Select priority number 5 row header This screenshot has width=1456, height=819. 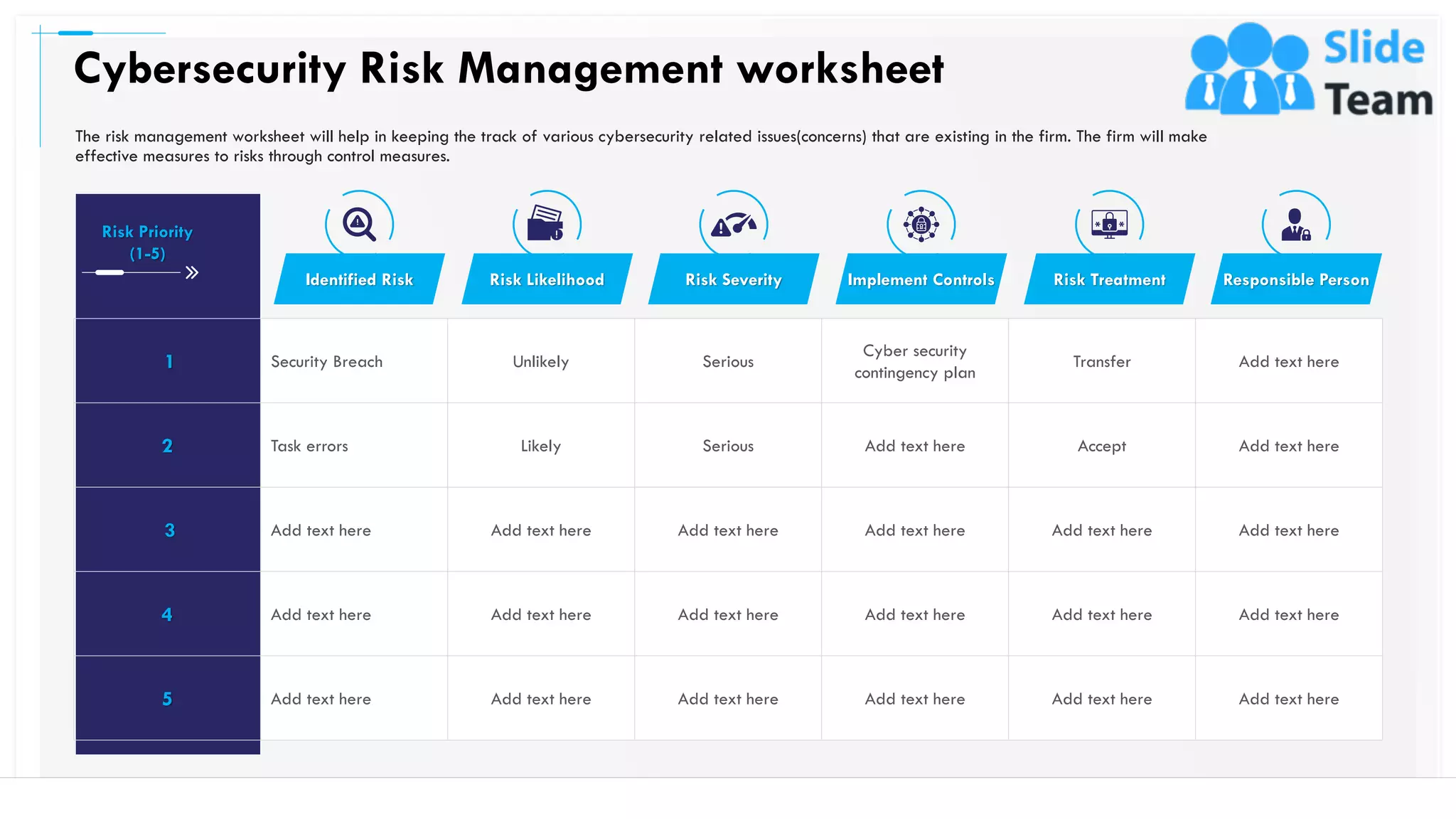[x=168, y=698]
